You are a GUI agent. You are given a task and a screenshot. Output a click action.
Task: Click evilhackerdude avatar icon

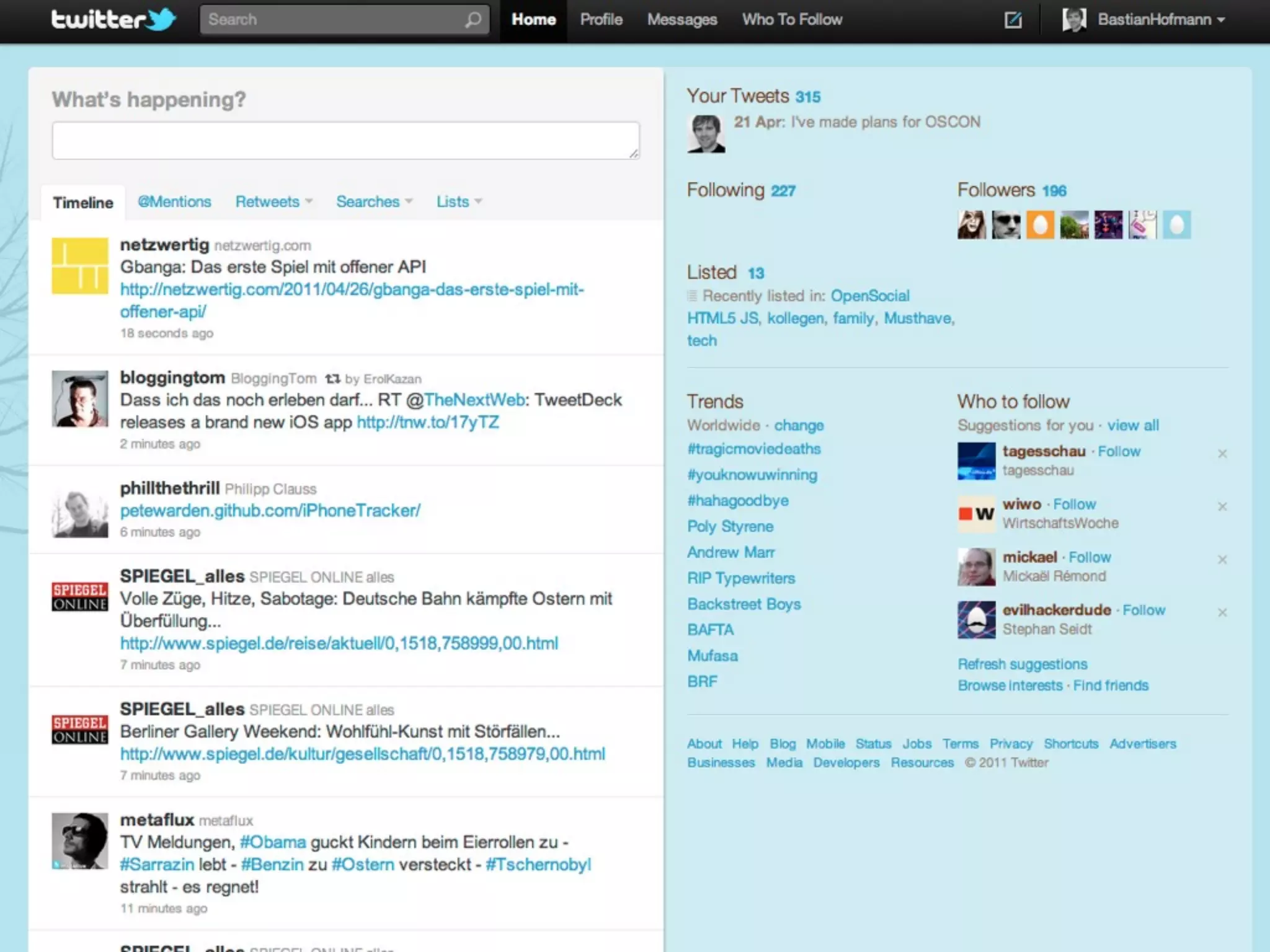pos(976,619)
